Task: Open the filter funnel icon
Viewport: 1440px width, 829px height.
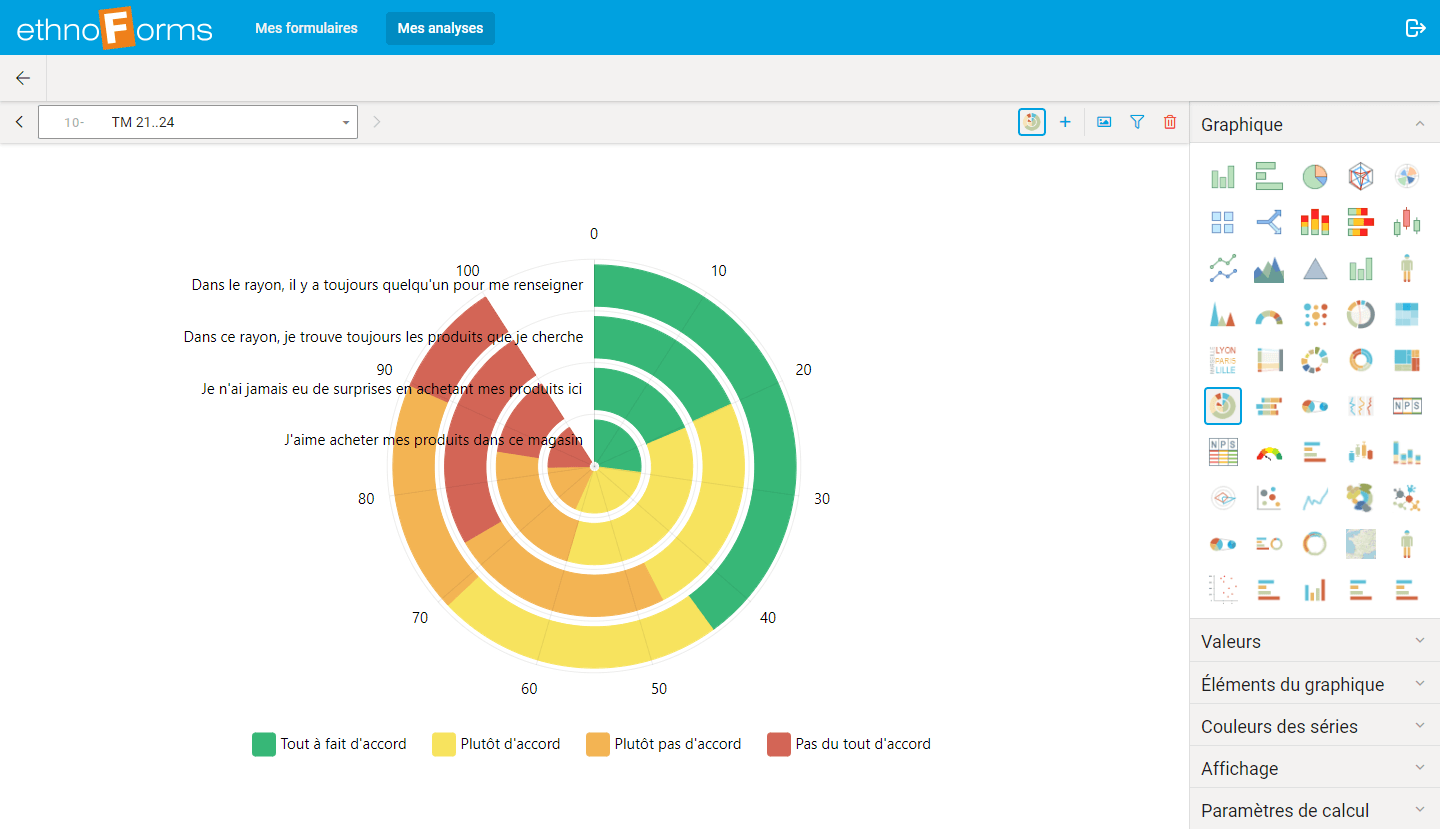Action: point(1137,122)
